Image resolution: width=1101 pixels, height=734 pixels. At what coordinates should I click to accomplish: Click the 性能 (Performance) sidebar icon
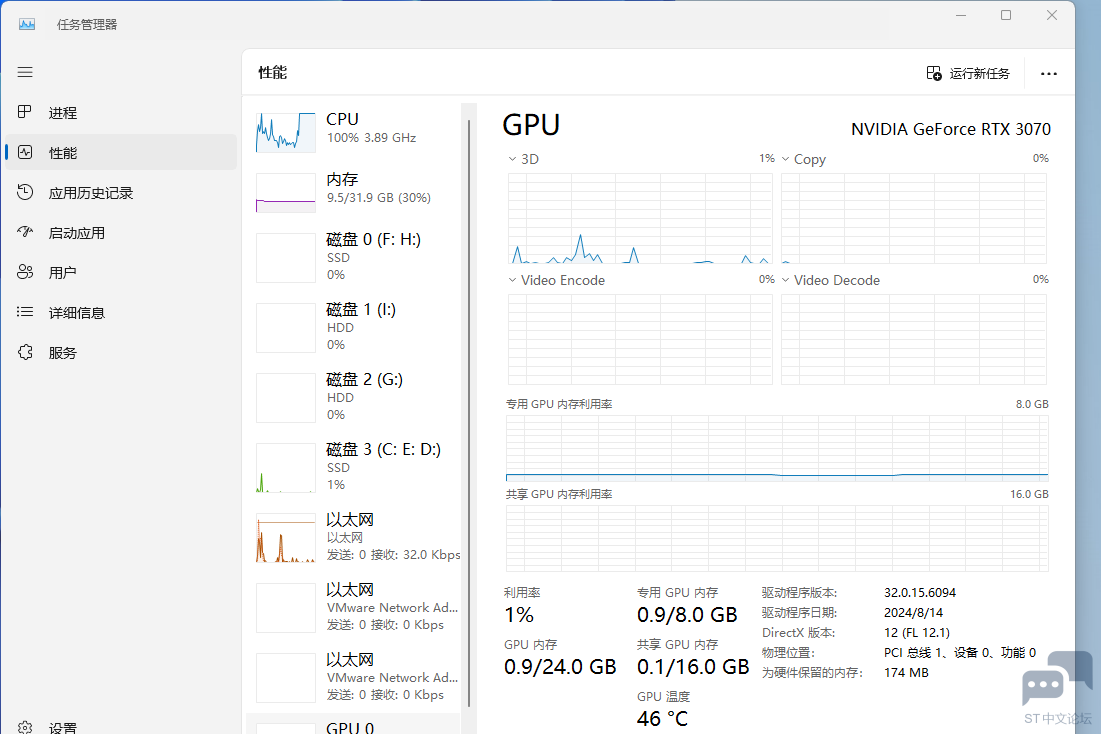[x=25, y=152]
